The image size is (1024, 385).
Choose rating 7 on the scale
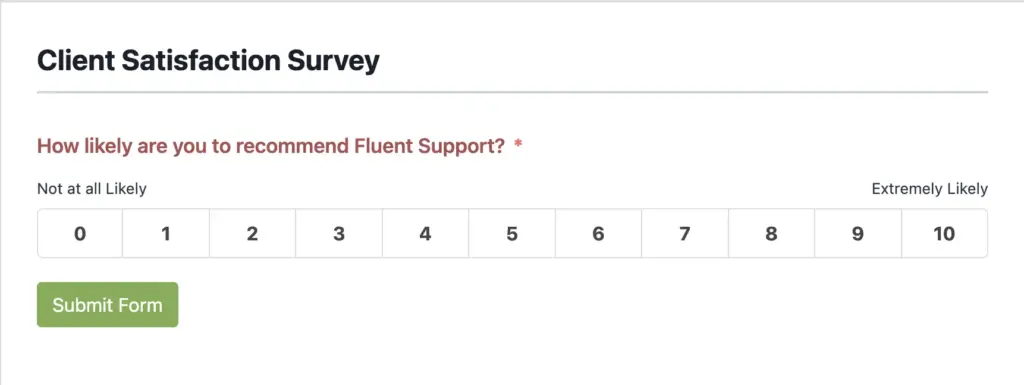click(685, 234)
